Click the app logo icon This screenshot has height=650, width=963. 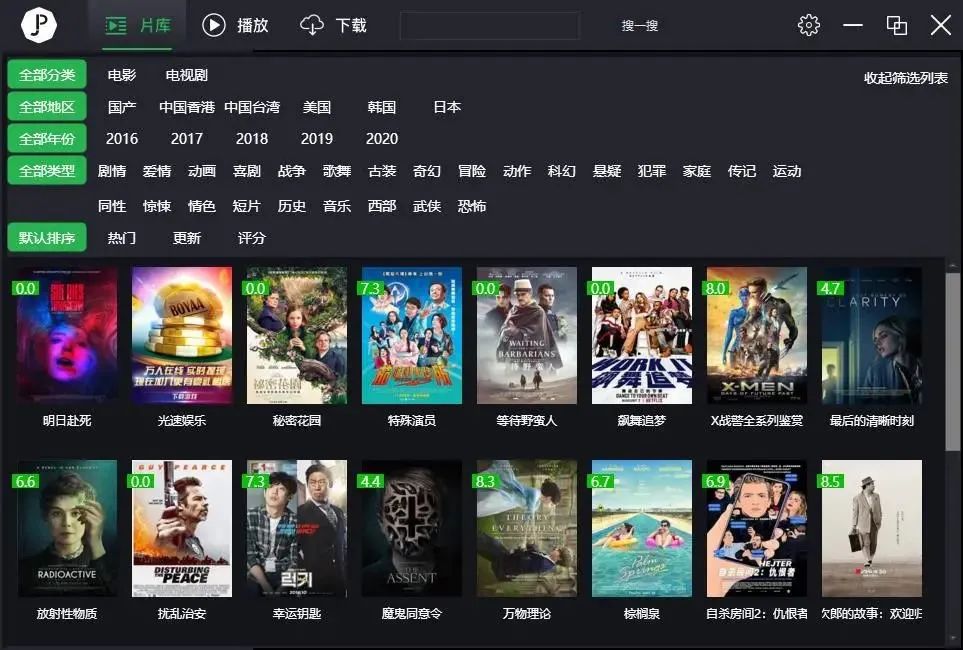pyautogui.click(x=39, y=25)
